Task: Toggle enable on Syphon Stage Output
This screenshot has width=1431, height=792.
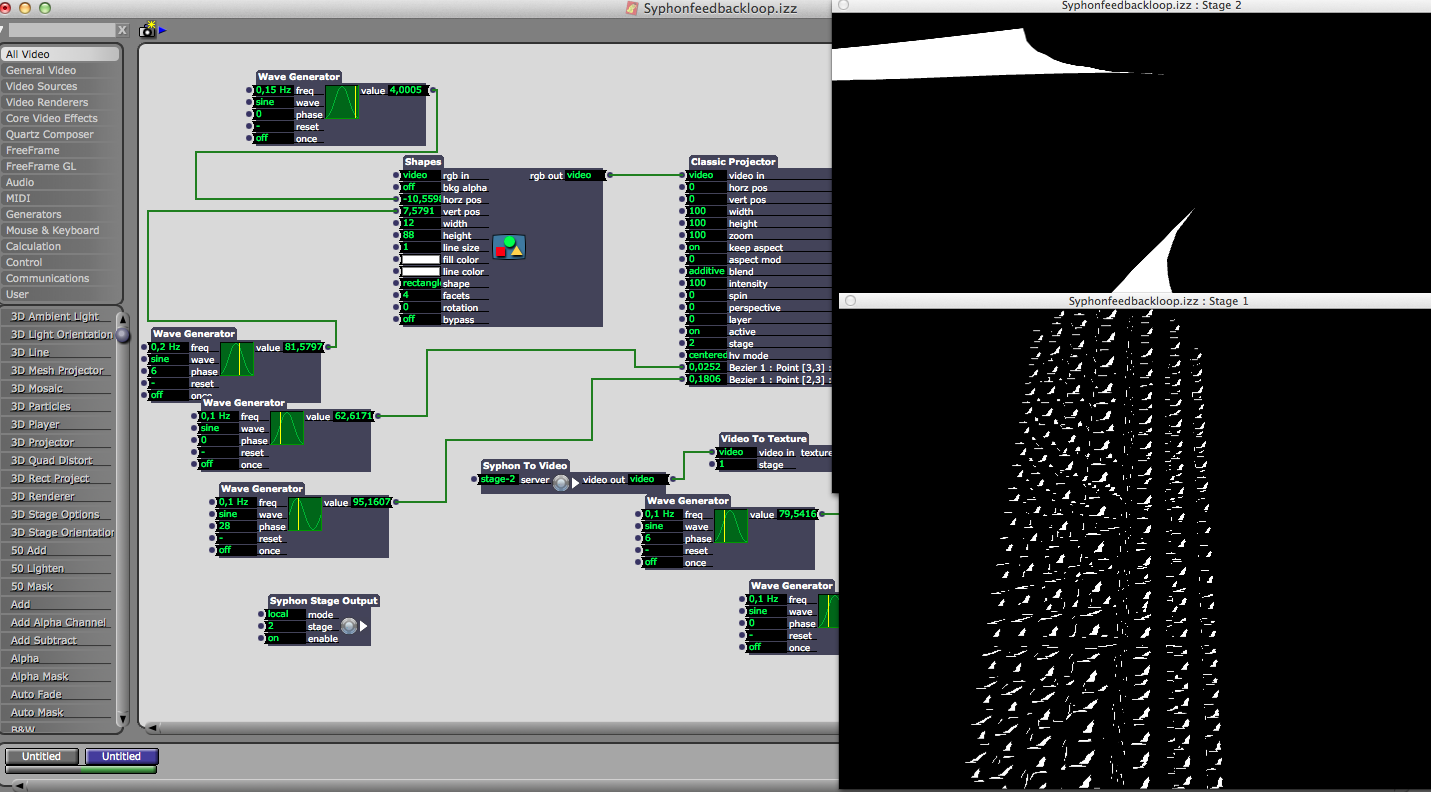Action: [285, 639]
